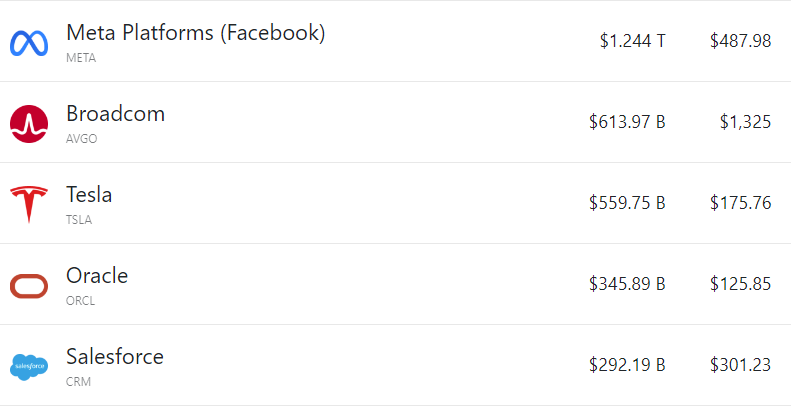Click Meta's $1.244 T market cap
791x410 pixels.
tap(632, 41)
